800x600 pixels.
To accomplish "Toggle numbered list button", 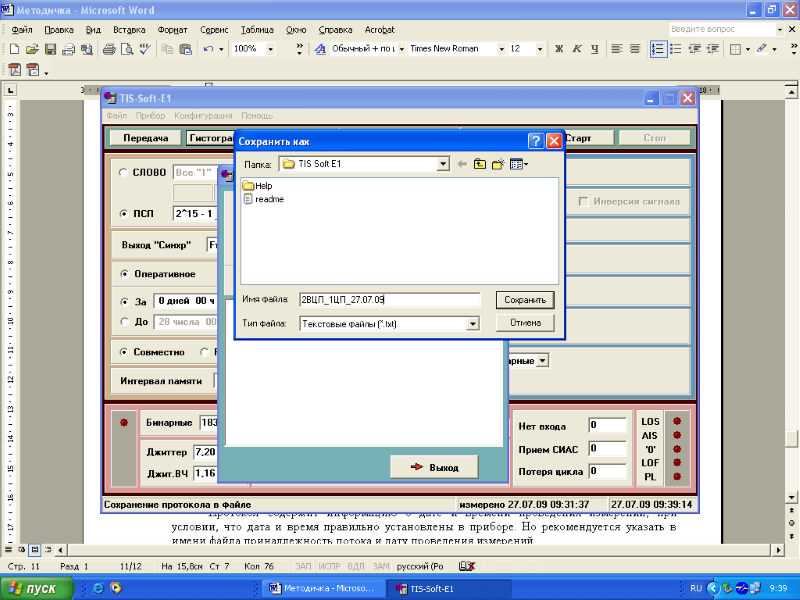I will point(658,49).
